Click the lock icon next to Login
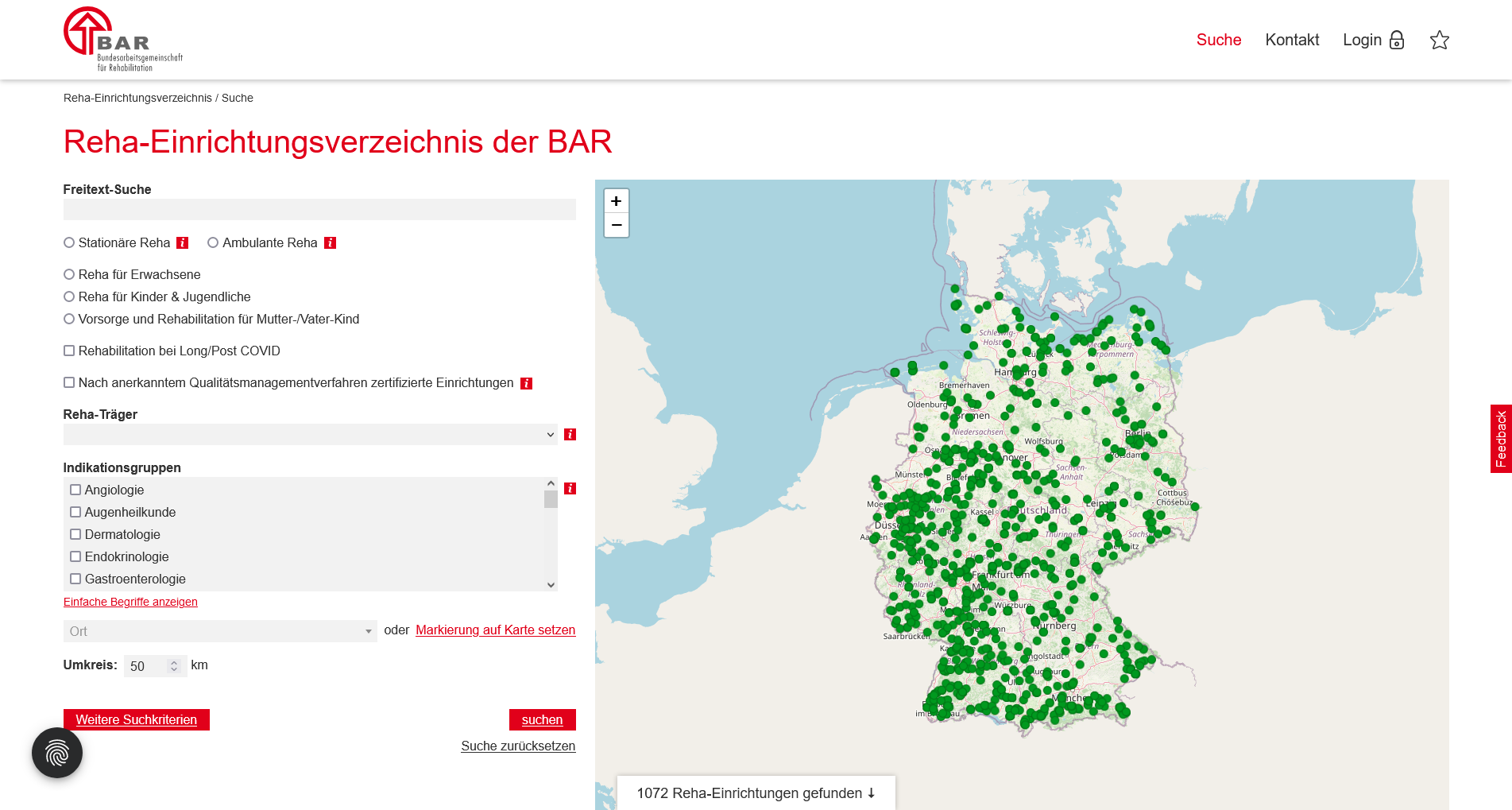 pyautogui.click(x=1397, y=41)
